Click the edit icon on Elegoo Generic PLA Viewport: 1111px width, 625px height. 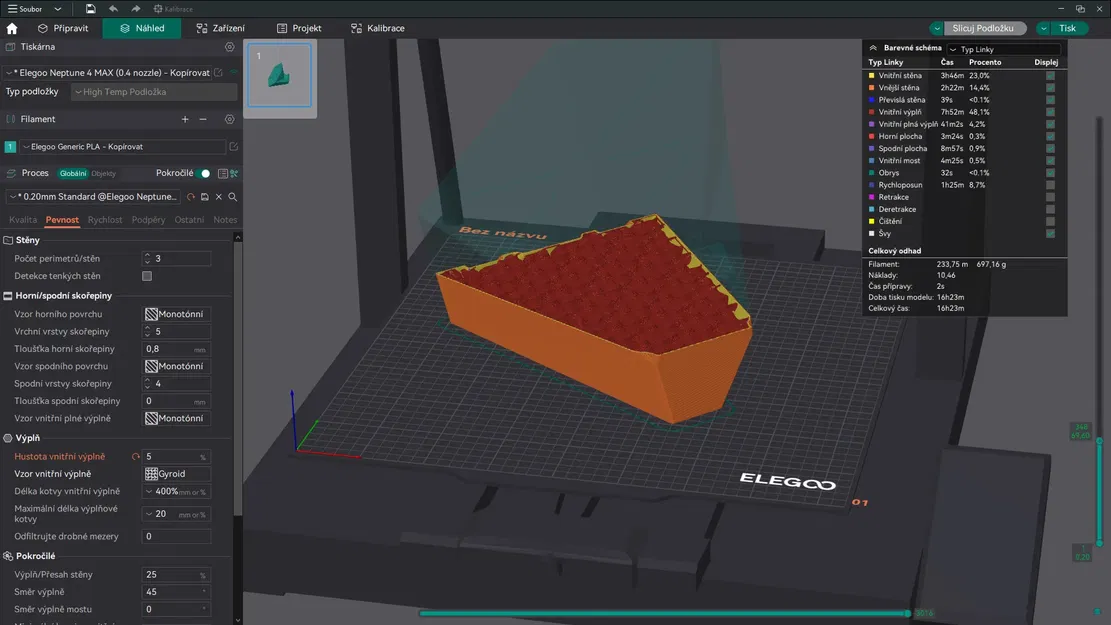click(x=233, y=146)
